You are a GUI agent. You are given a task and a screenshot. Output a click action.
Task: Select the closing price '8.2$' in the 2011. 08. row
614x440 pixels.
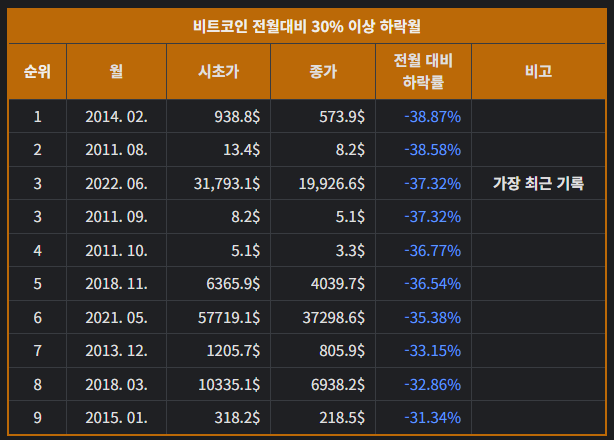(x=350, y=150)
